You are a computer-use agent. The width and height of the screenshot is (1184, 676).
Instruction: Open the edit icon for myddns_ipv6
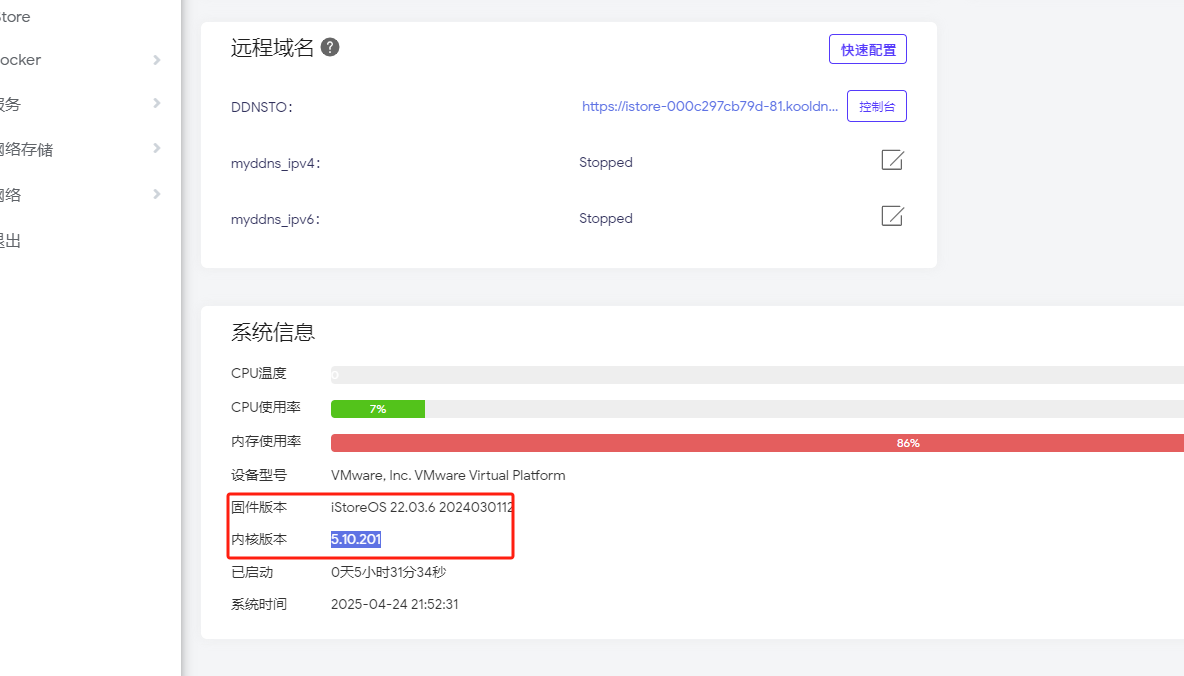(892, 216)
